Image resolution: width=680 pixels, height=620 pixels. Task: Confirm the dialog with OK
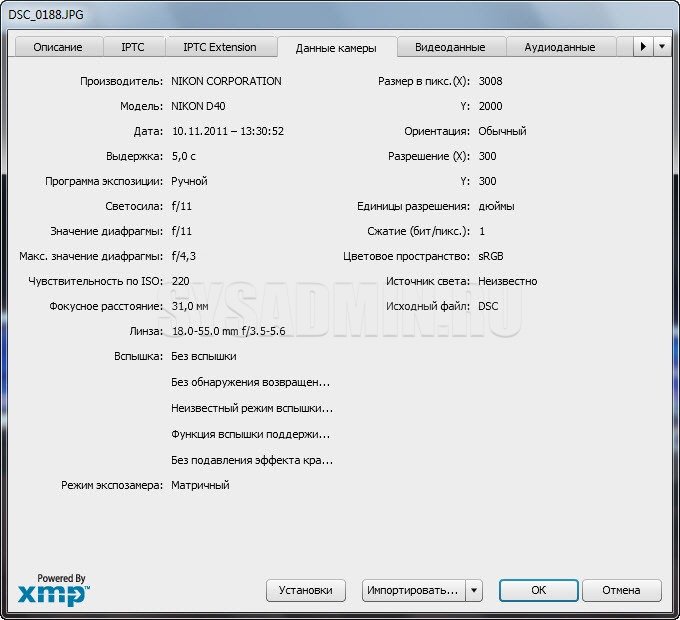point(538,590)
